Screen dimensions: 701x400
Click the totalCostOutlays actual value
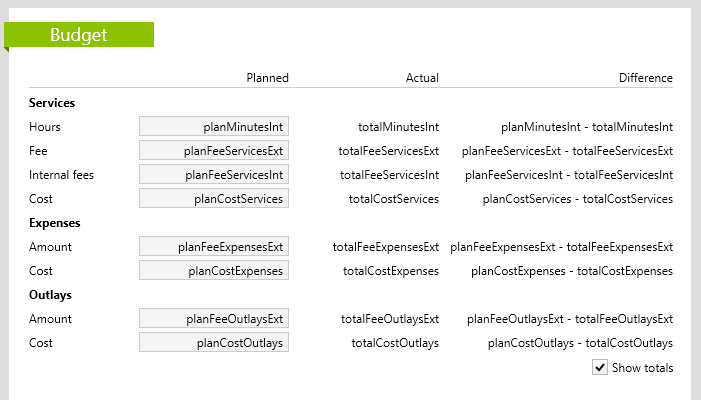(x=395, y=343)
